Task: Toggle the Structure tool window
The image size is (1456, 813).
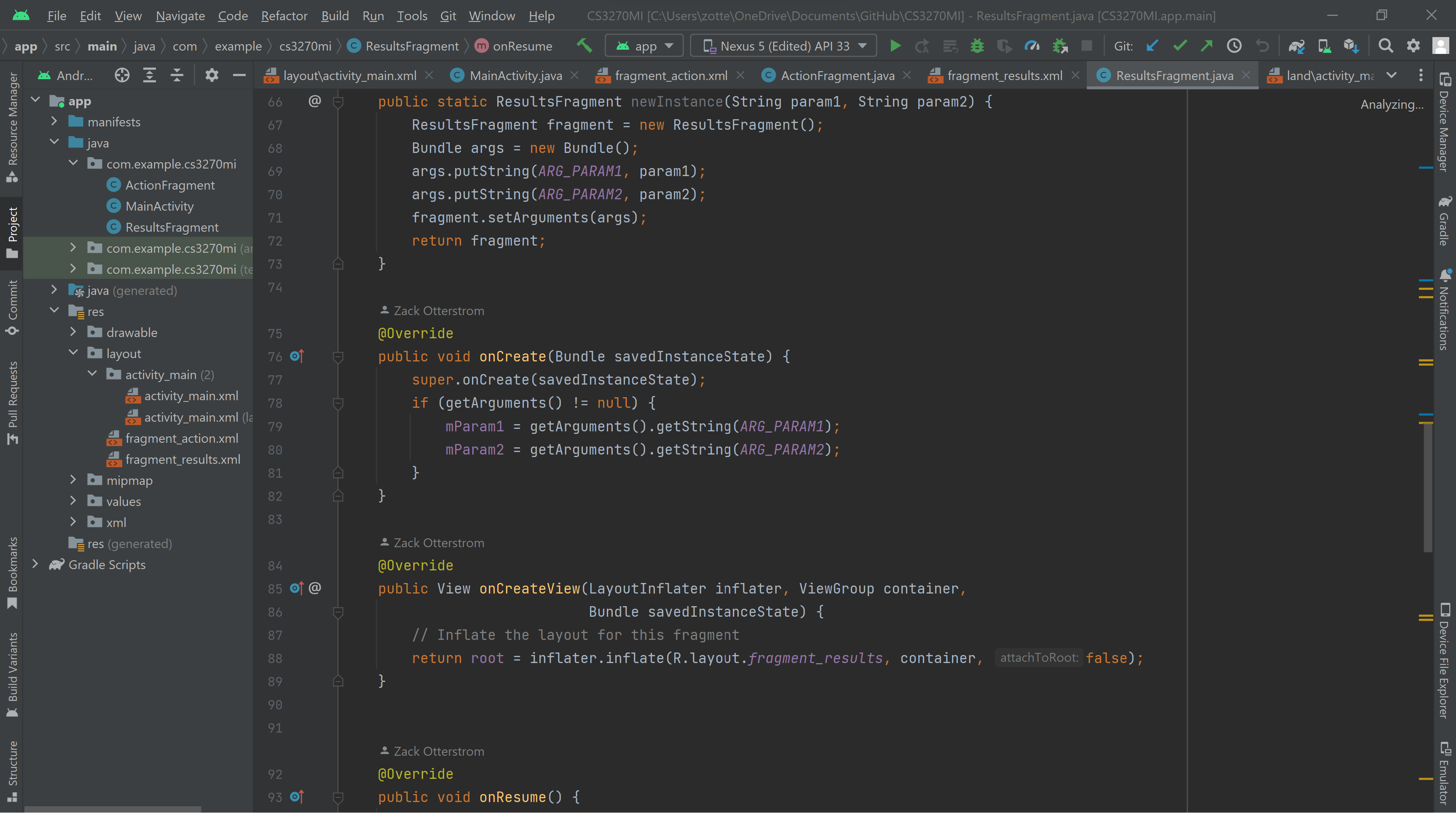Action: click(x=13, y=771)
